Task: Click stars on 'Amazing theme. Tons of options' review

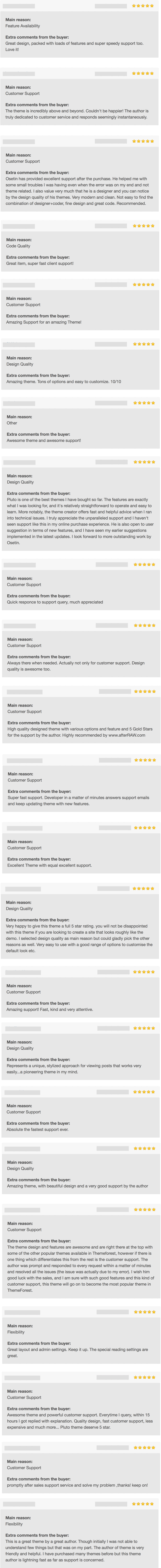Action: click(143, 344)
